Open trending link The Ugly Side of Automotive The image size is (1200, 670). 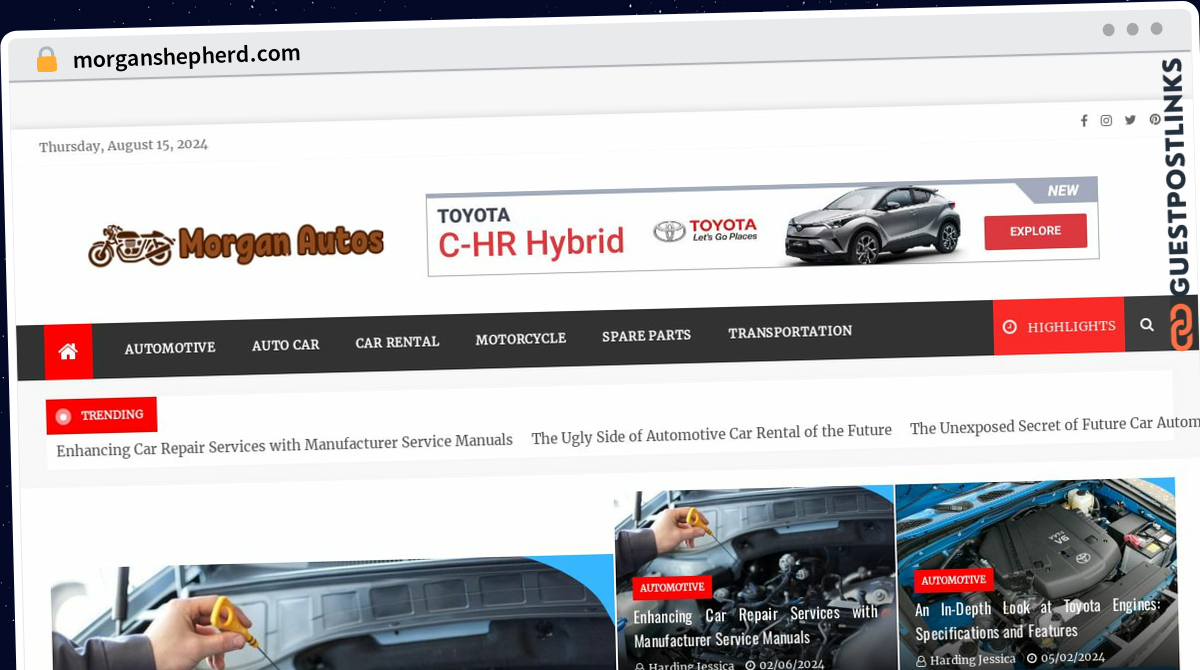point(711,434)
